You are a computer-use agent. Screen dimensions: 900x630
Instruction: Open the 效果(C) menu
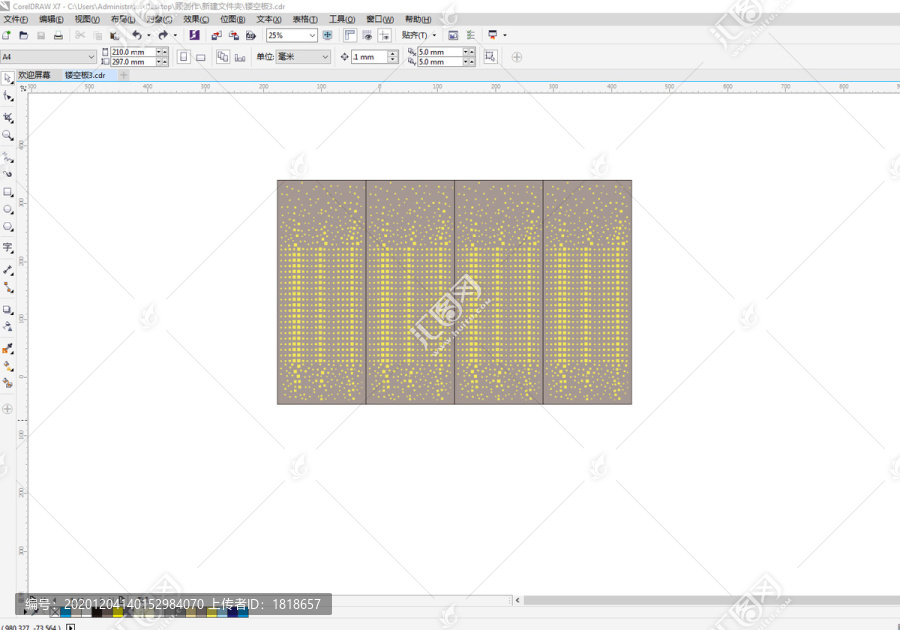tap(196, 19)
